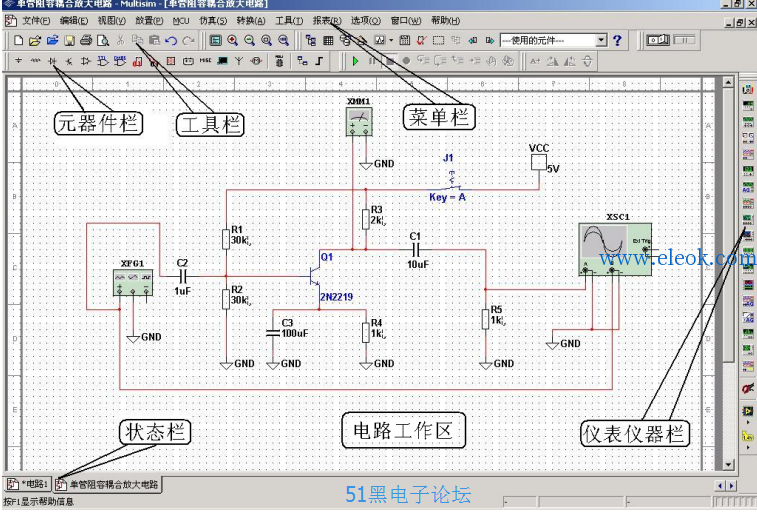This screenshot has width=757, height=513.
Task: Zoom out of the schematic
Action: (249, 41)
